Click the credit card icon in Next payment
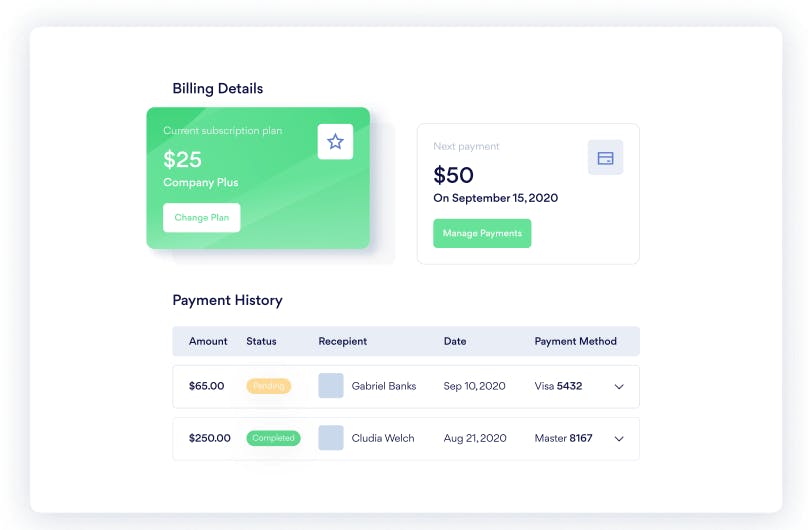The image size is (808, 530). tap(605, 158)
